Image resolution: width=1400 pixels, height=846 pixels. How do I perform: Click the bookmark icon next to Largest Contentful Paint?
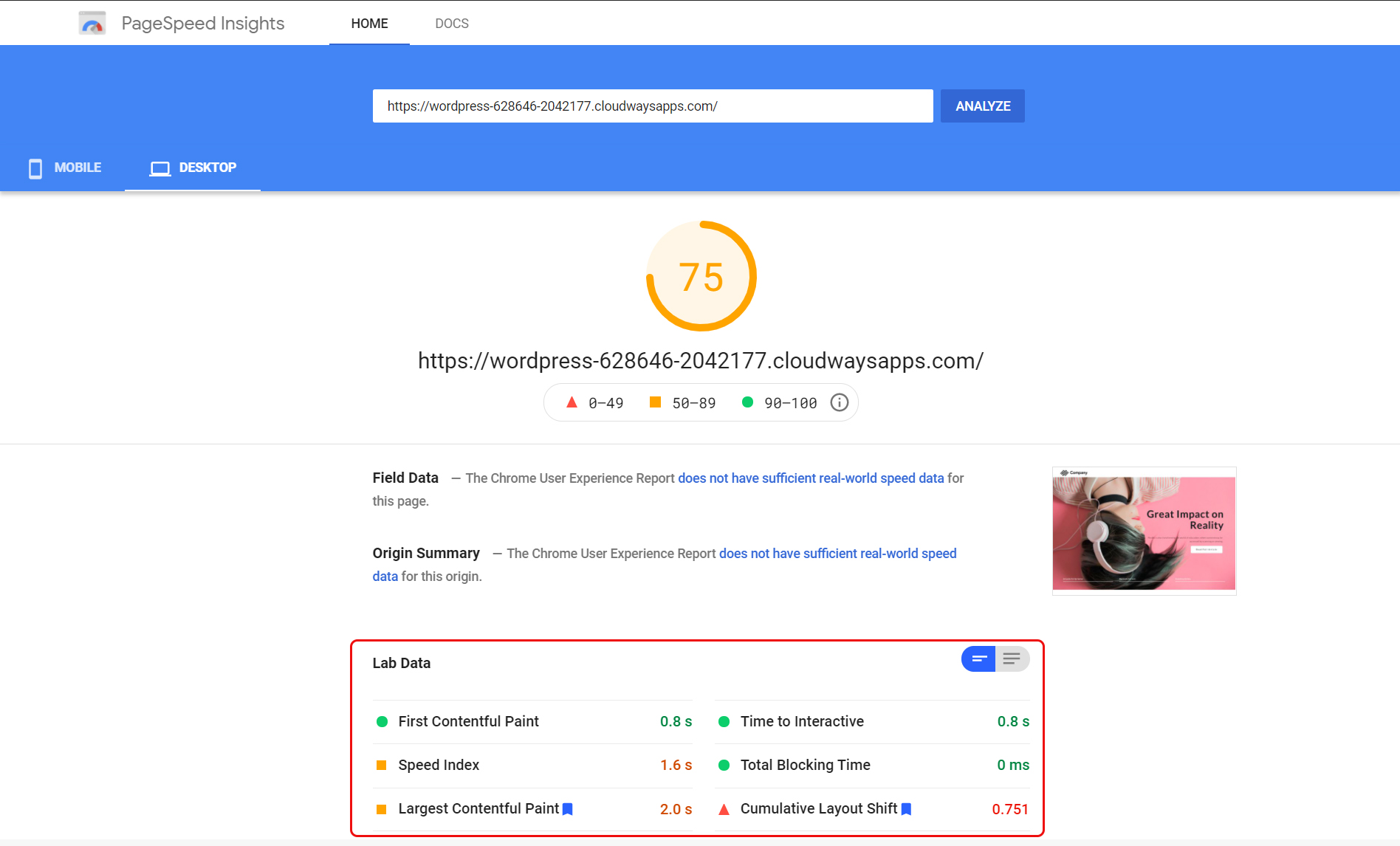(x=568, y=808)
